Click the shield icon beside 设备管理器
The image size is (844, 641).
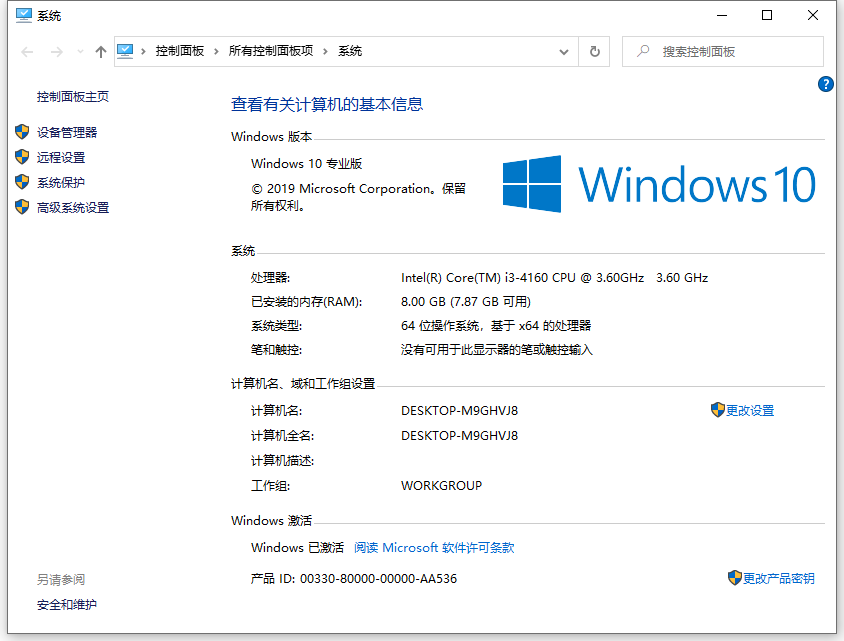point(22,132)
